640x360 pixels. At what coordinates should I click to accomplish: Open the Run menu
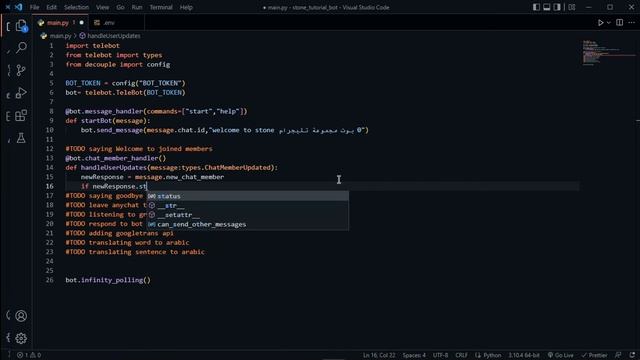137,7
